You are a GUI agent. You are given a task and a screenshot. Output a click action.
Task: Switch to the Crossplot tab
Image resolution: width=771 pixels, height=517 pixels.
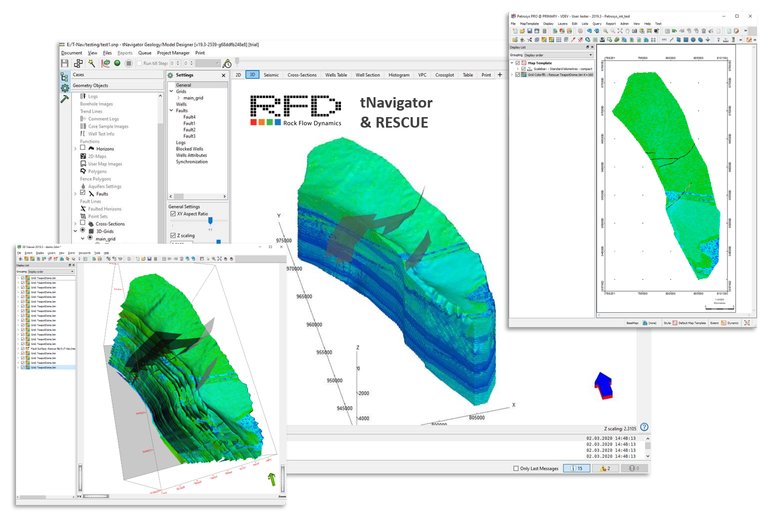(445, 75)
